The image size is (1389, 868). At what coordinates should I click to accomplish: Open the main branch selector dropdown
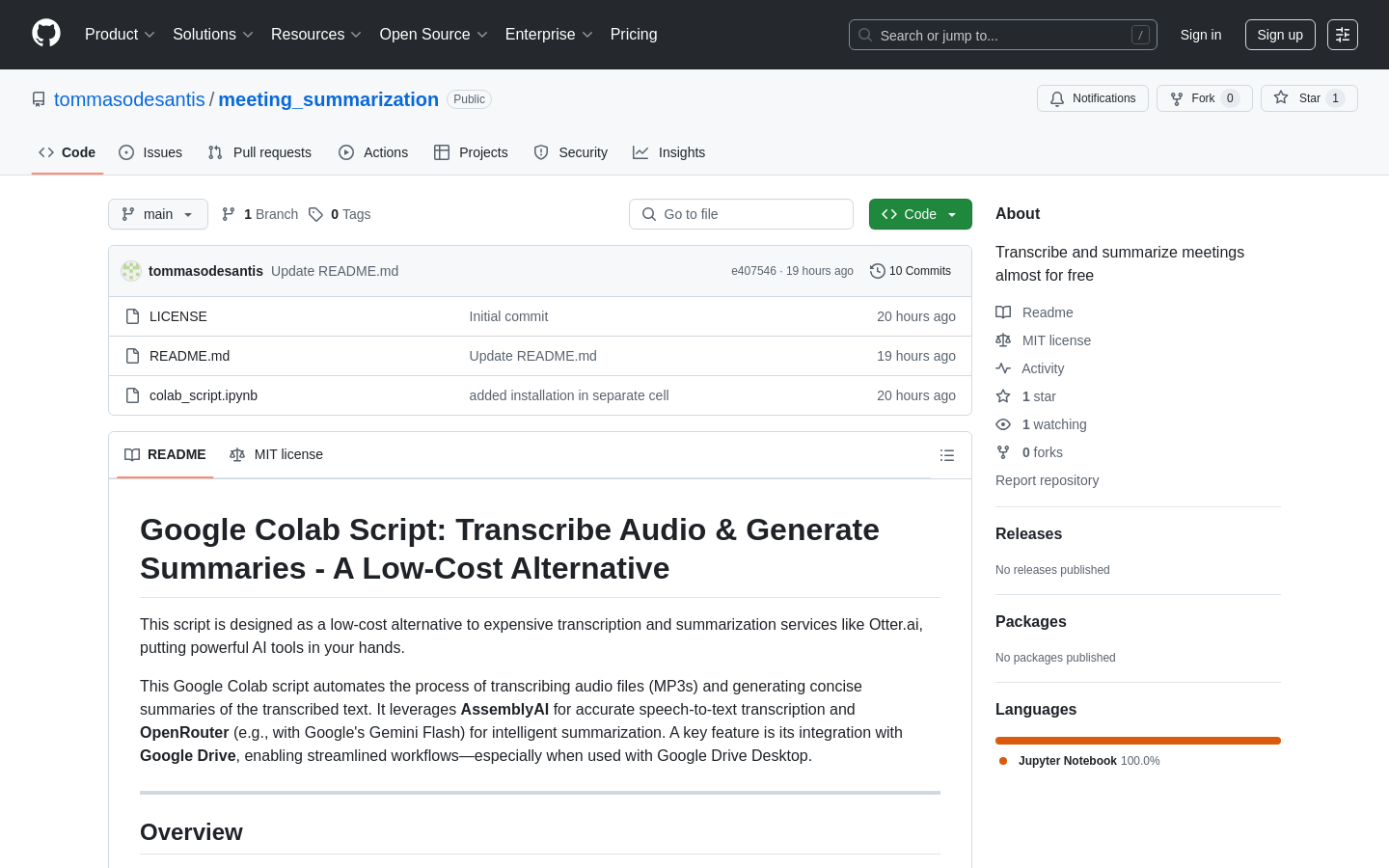click(x=158, y=214)
